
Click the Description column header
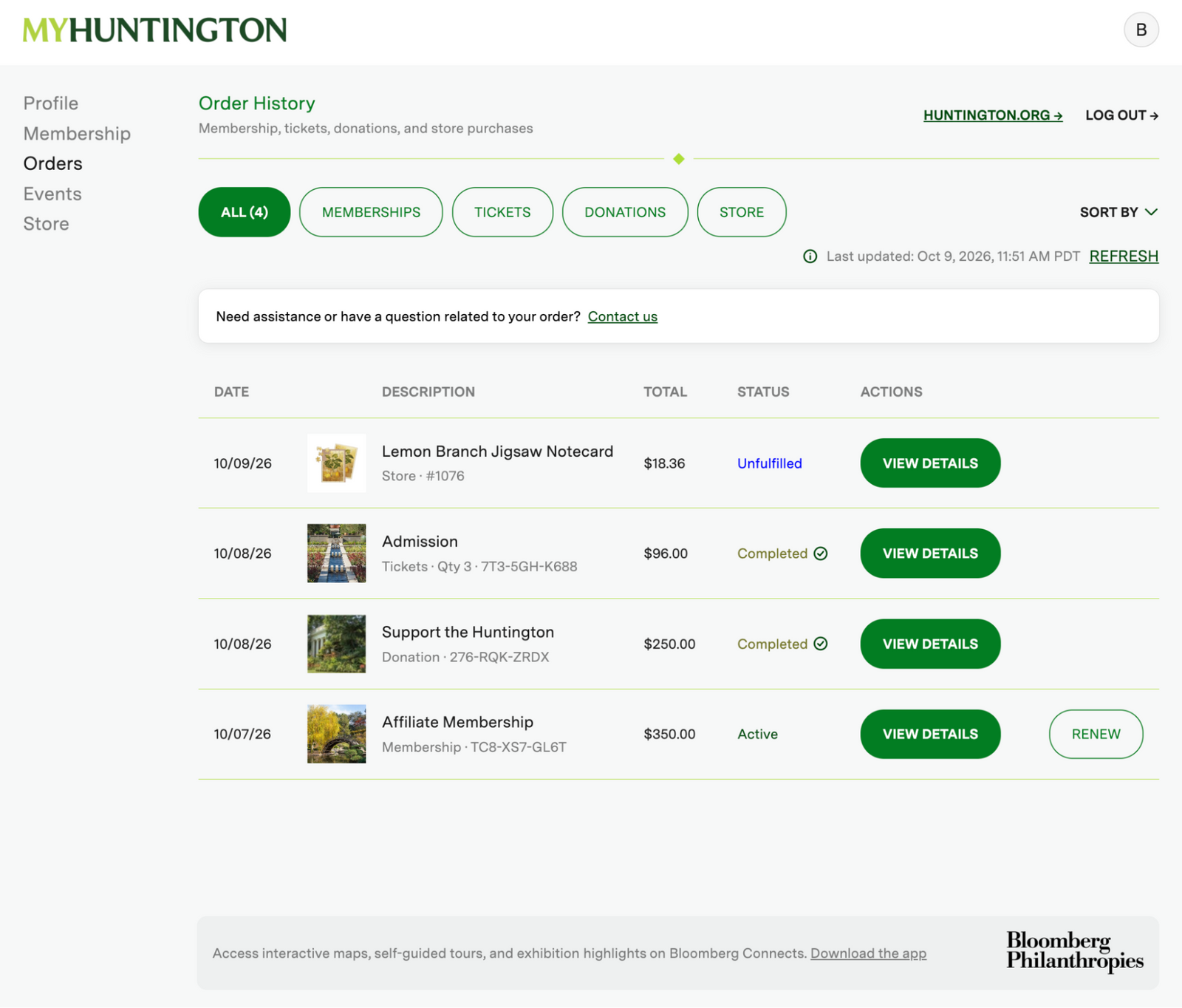click(428, 392)
